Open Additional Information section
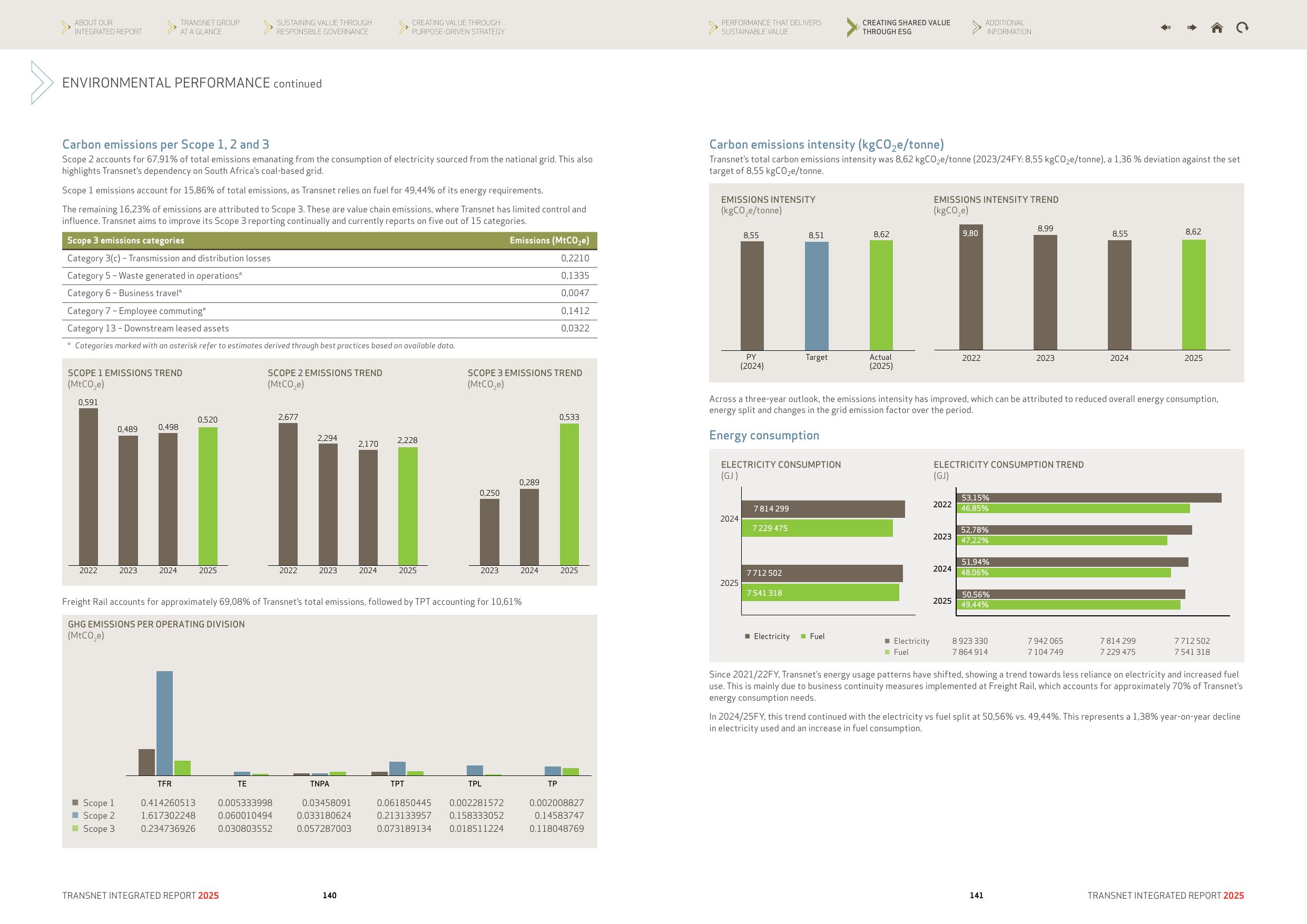 [1008, 27]
